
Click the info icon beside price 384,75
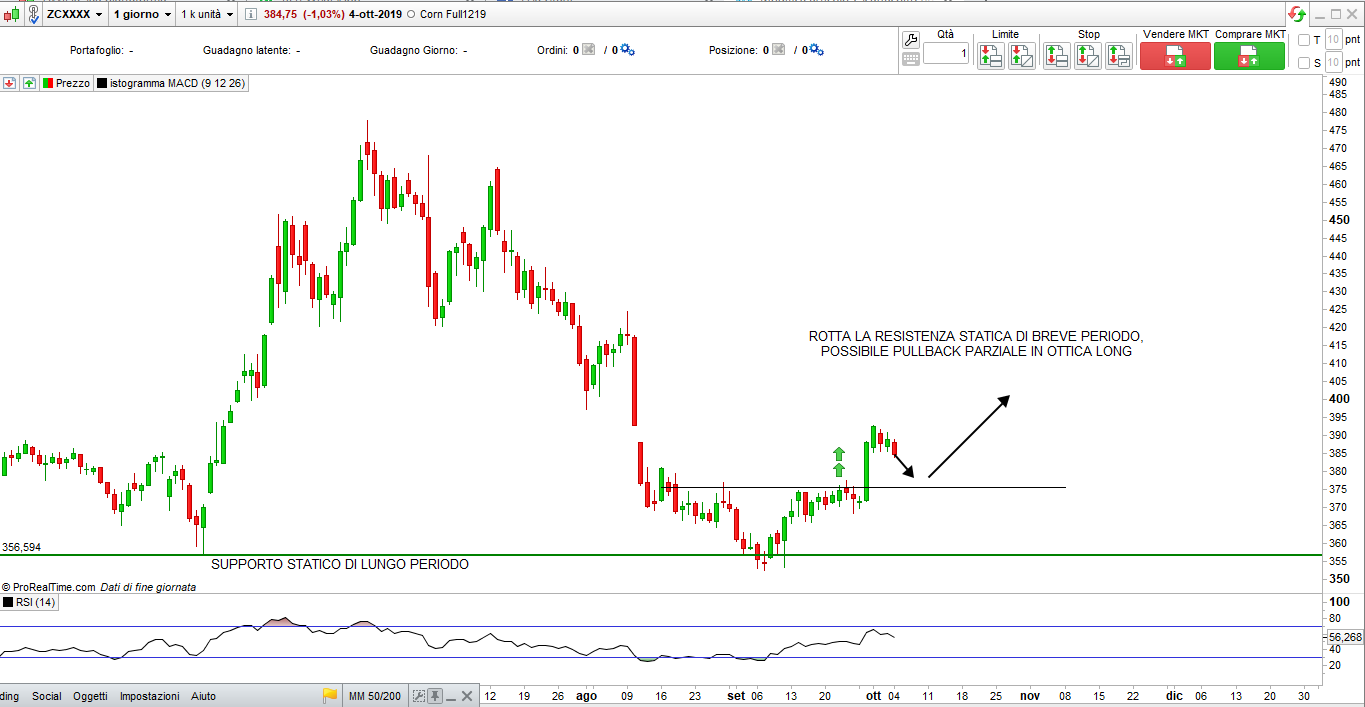tap(250, 15)
